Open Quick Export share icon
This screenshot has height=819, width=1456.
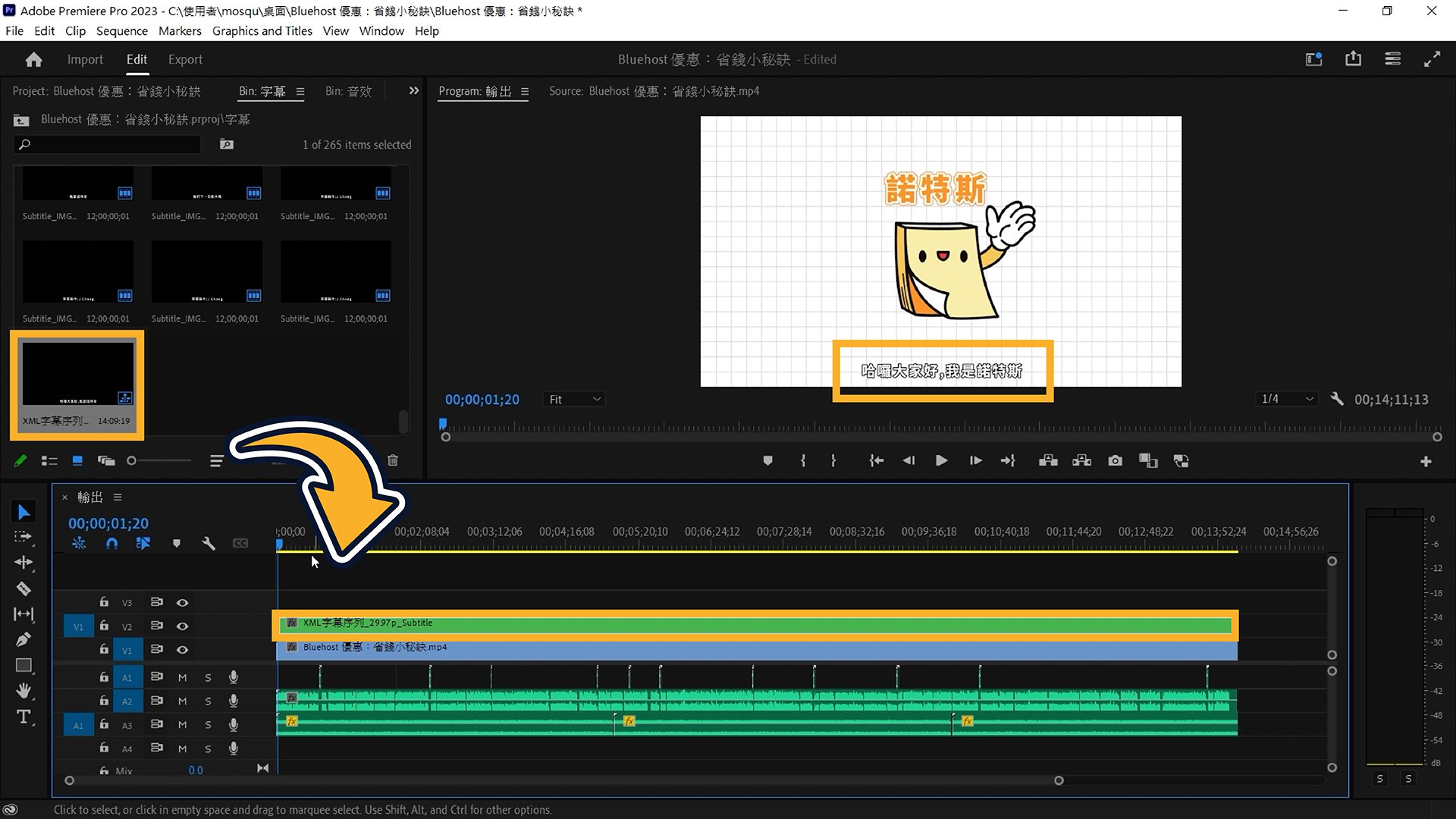point(1353,59)
